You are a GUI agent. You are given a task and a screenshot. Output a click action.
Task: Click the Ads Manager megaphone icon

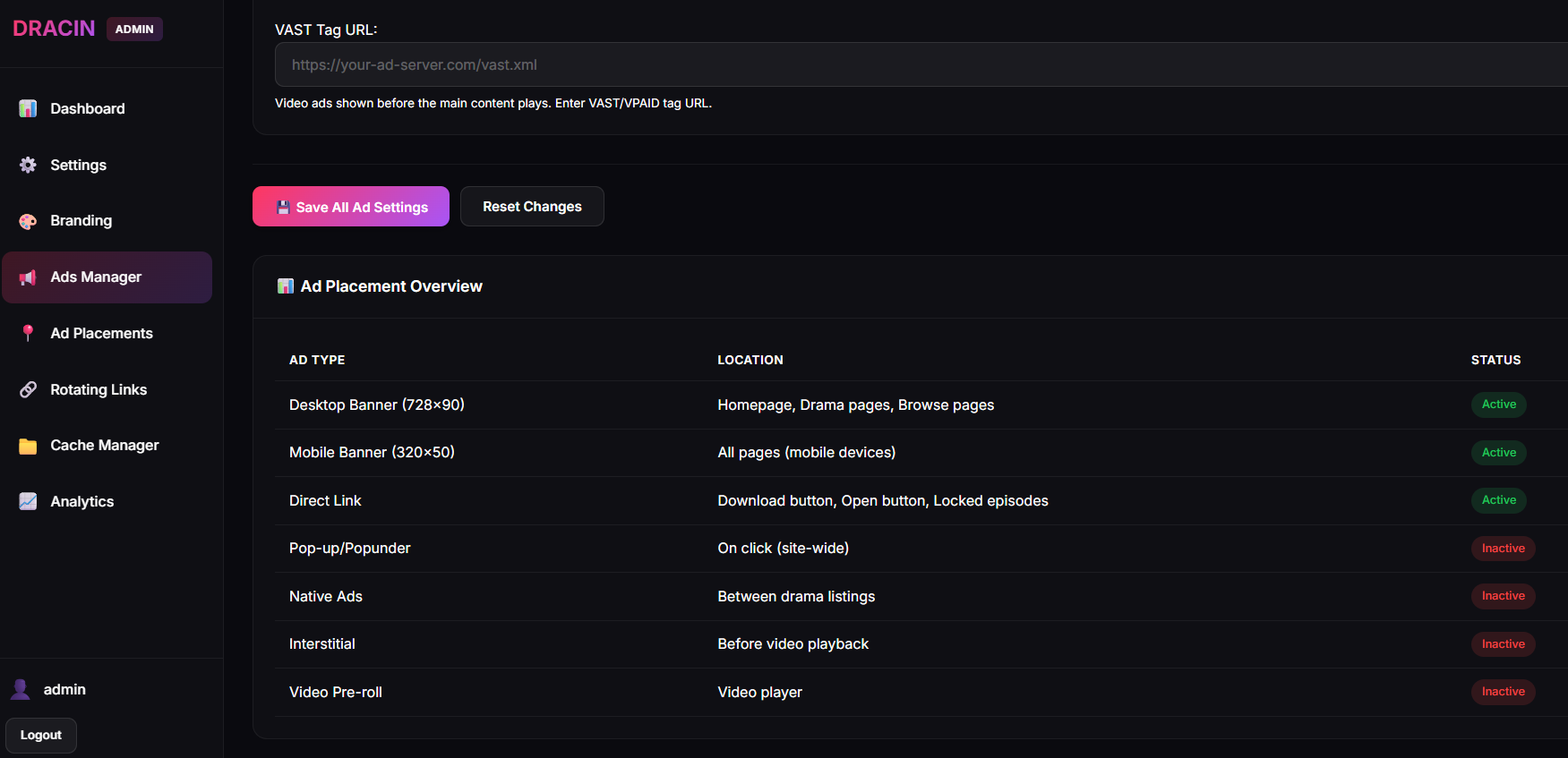click(28, 277)
